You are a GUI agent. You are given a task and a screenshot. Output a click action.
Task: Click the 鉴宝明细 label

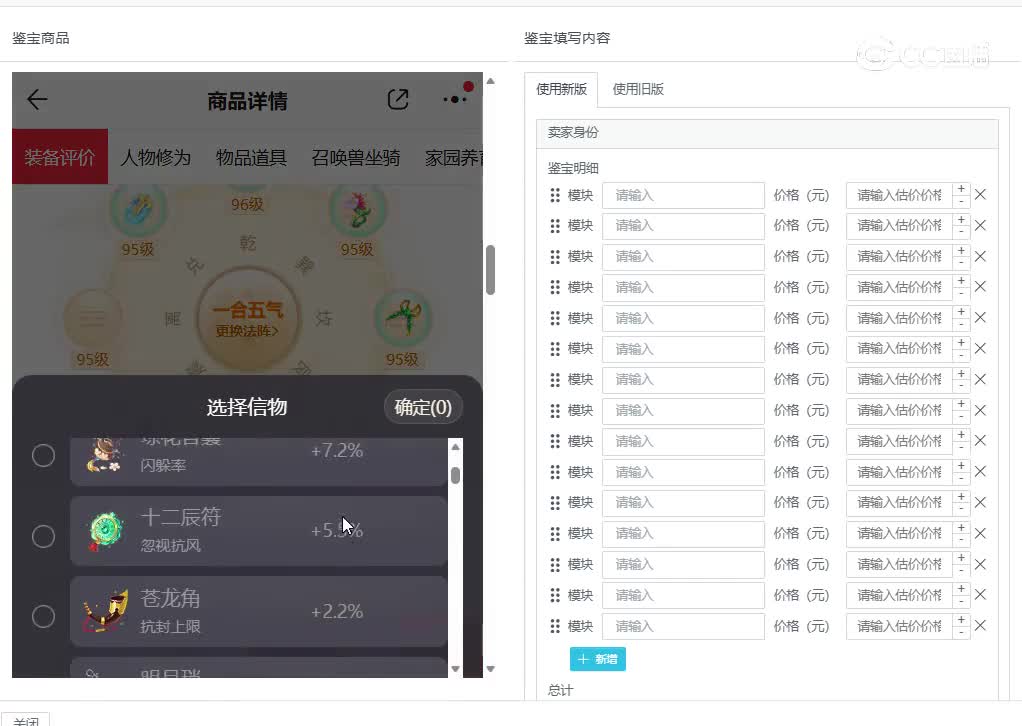pyautogui.click(x=573, y=168)
